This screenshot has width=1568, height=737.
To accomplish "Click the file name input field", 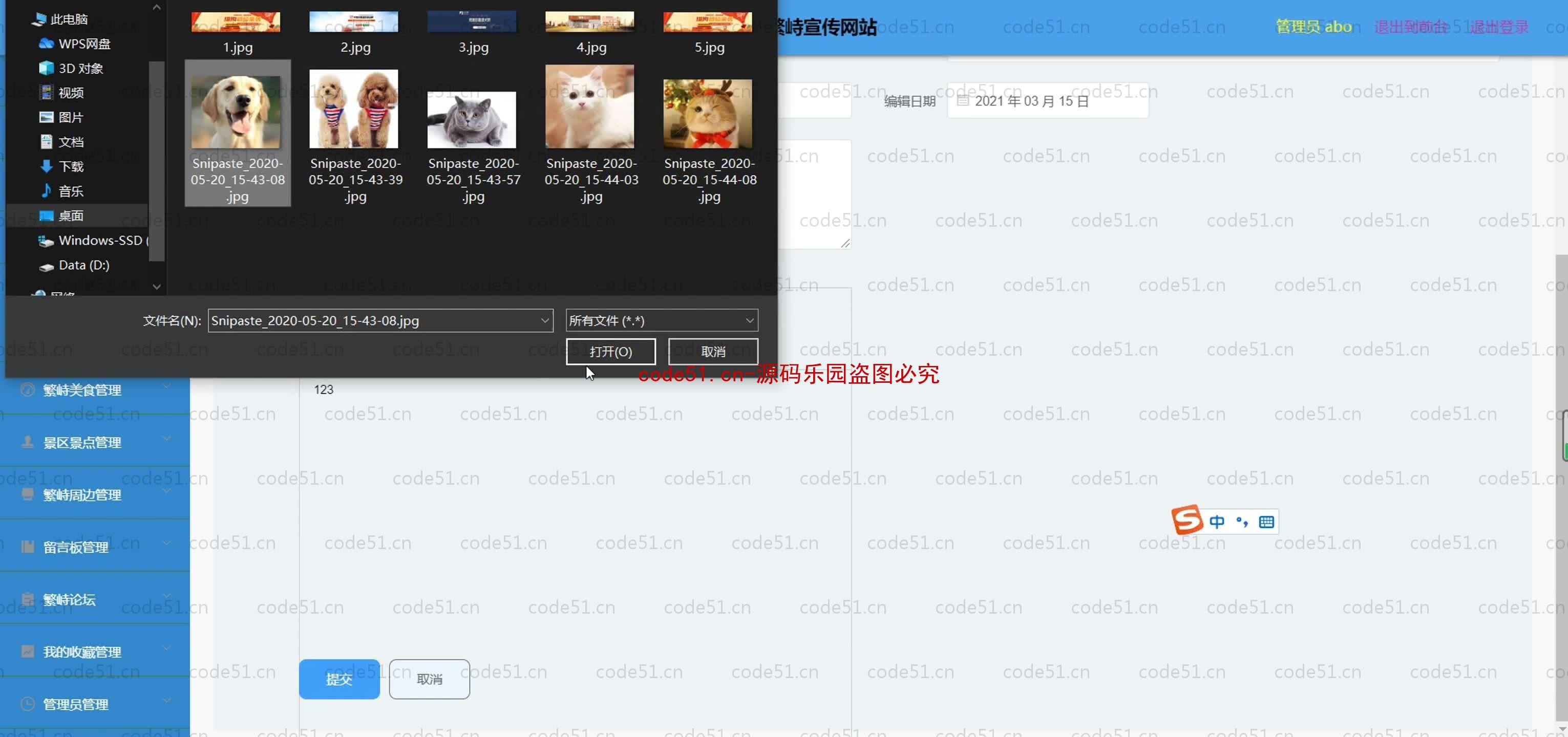I will 380,320.
